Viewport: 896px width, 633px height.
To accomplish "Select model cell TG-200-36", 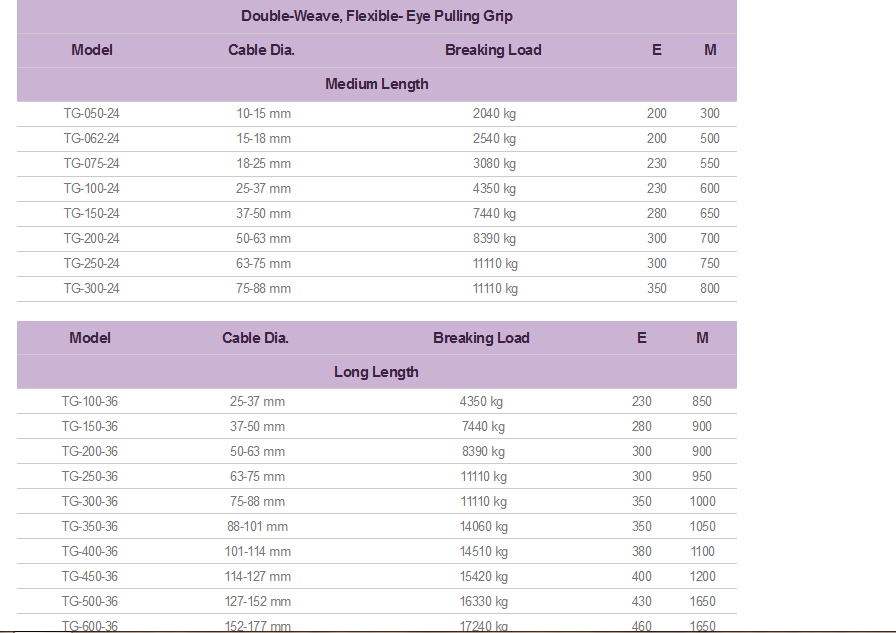I will pos(90,452).
